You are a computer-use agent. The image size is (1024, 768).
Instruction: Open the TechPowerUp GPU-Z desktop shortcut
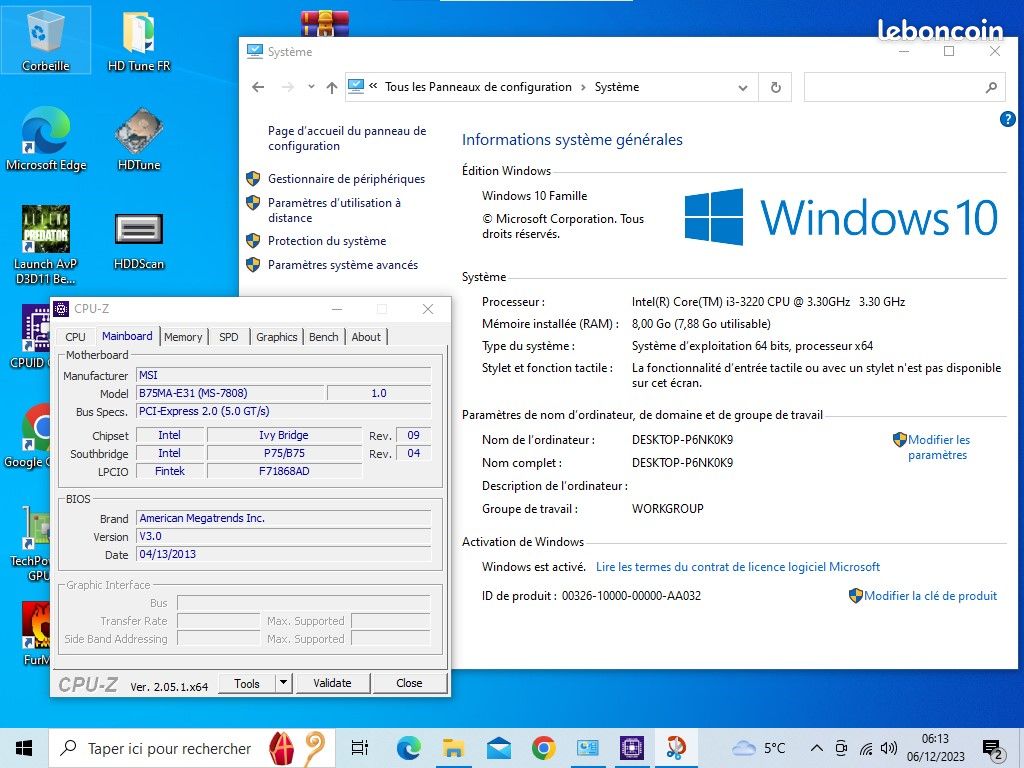click(33, 545)
